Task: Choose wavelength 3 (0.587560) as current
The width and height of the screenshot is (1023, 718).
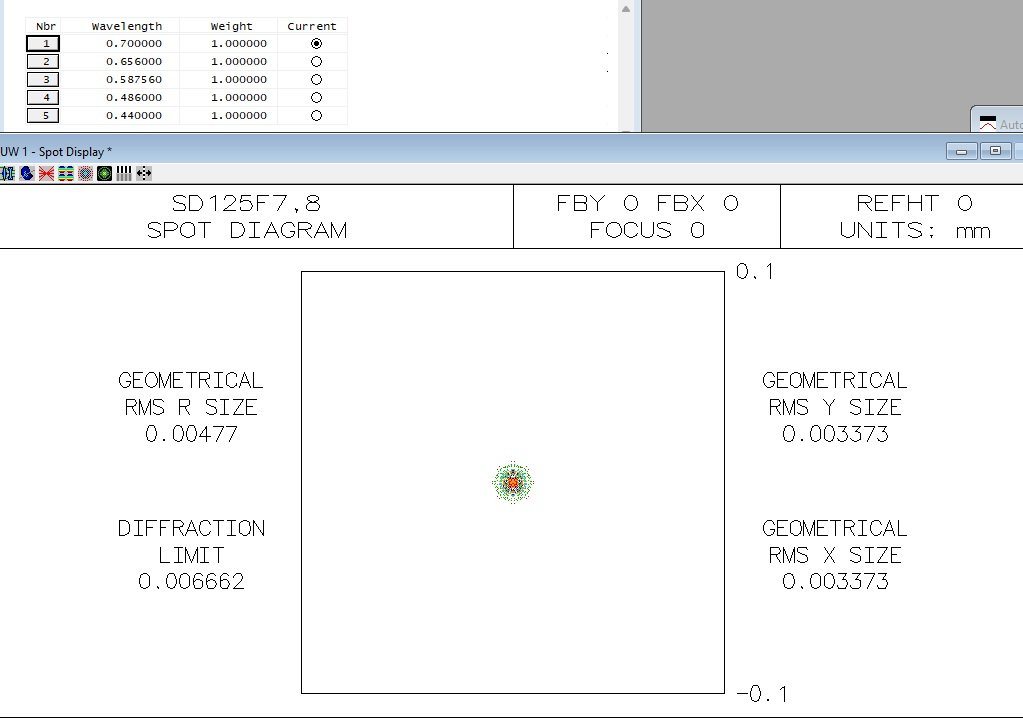Action: click(316, 80)
